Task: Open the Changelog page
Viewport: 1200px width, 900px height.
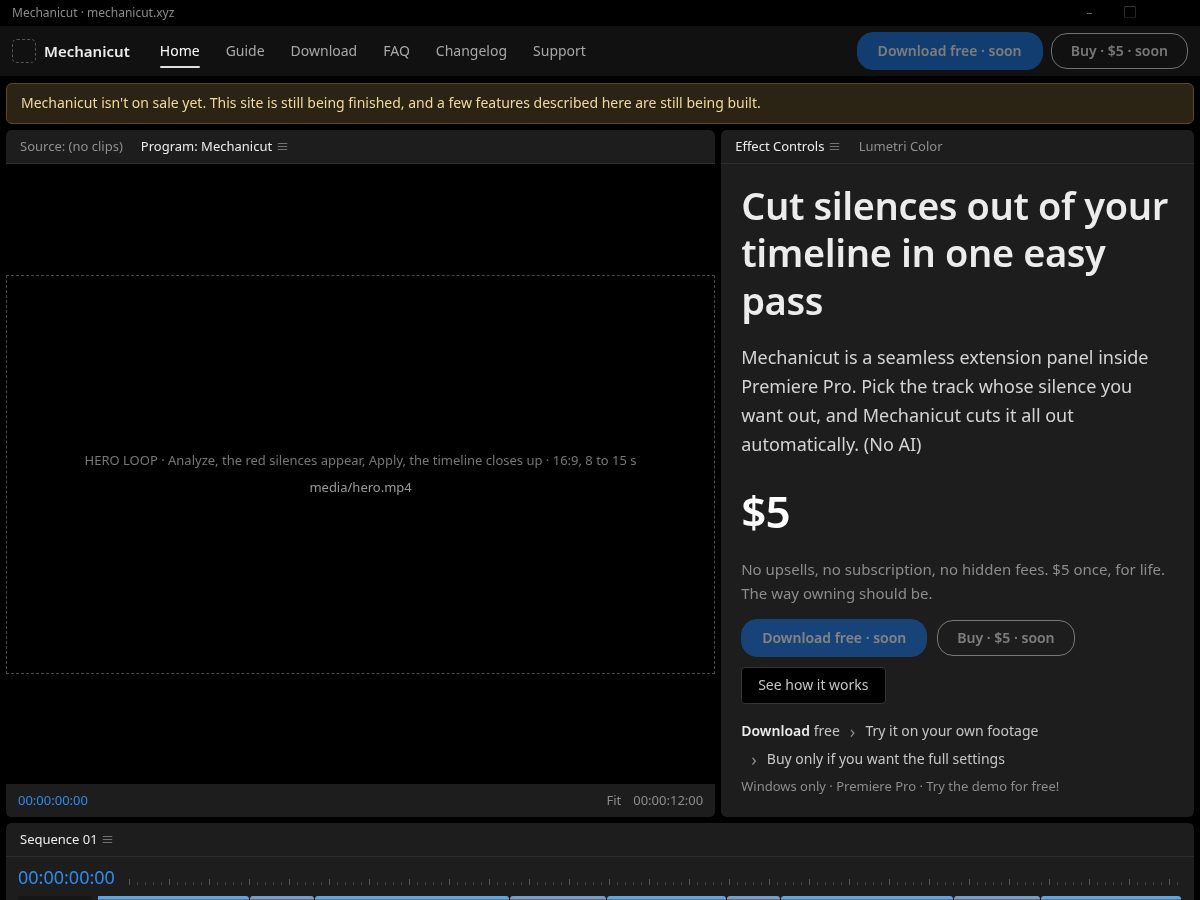Action: pos(471,51)
